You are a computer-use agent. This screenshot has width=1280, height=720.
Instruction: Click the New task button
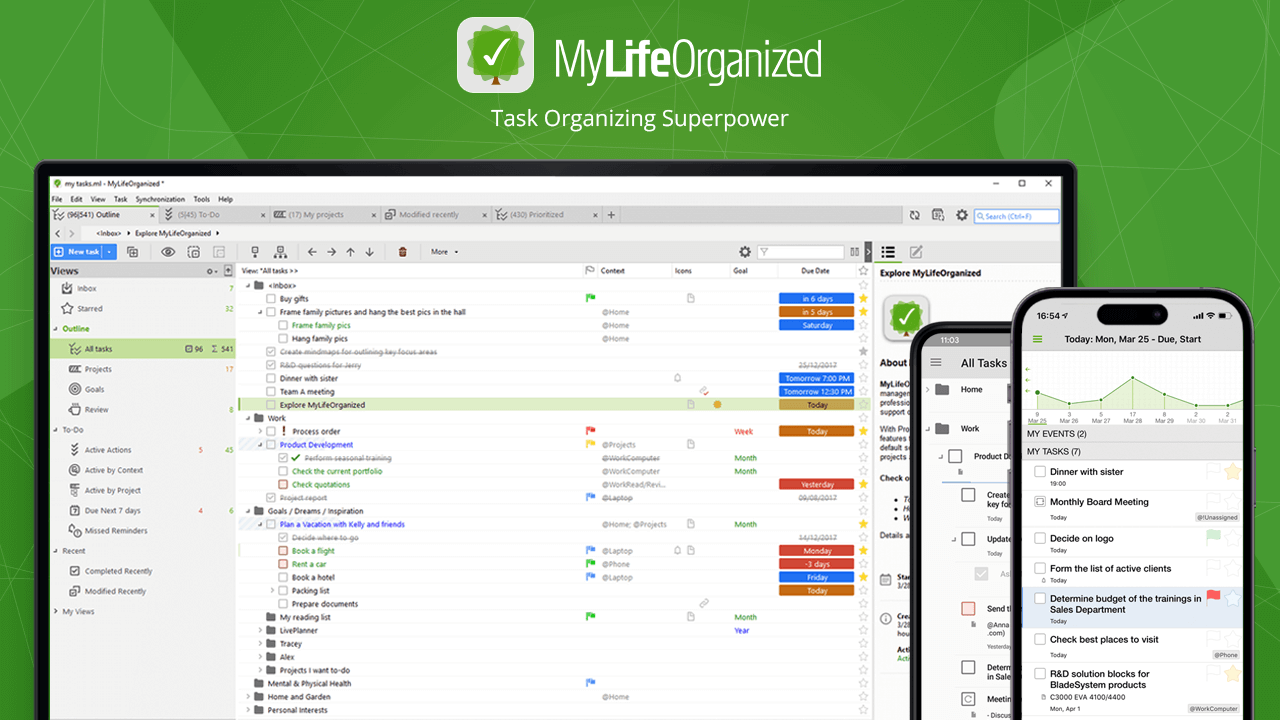click(77, 252)
